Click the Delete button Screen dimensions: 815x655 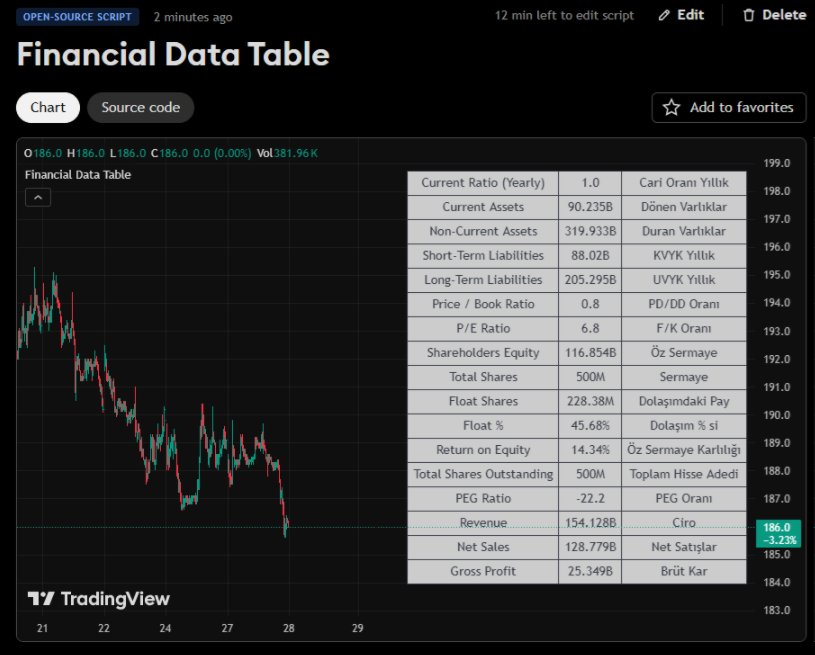(x=774, y=15)
